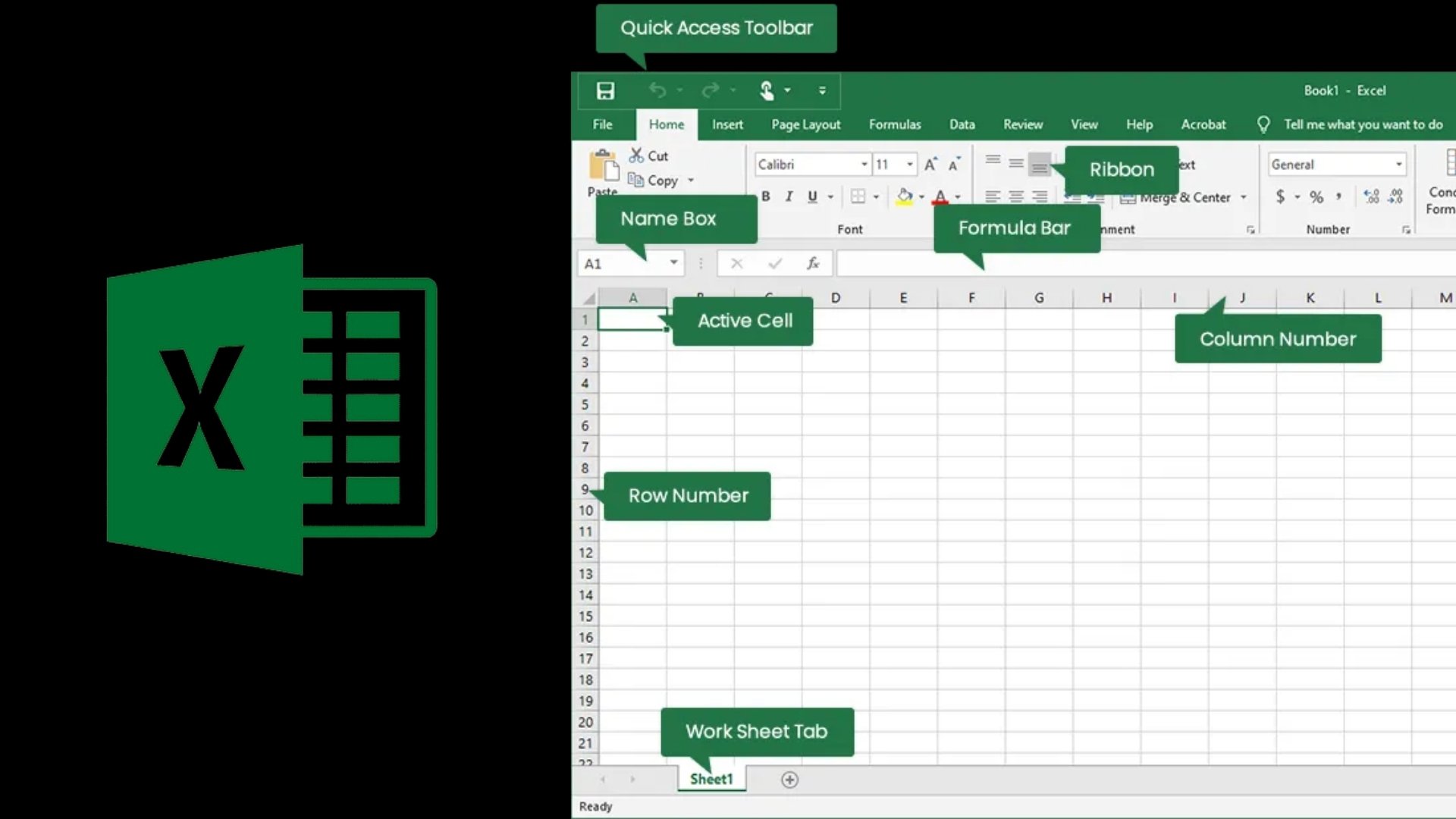Switch to the Insert ribbon tab

727,124
